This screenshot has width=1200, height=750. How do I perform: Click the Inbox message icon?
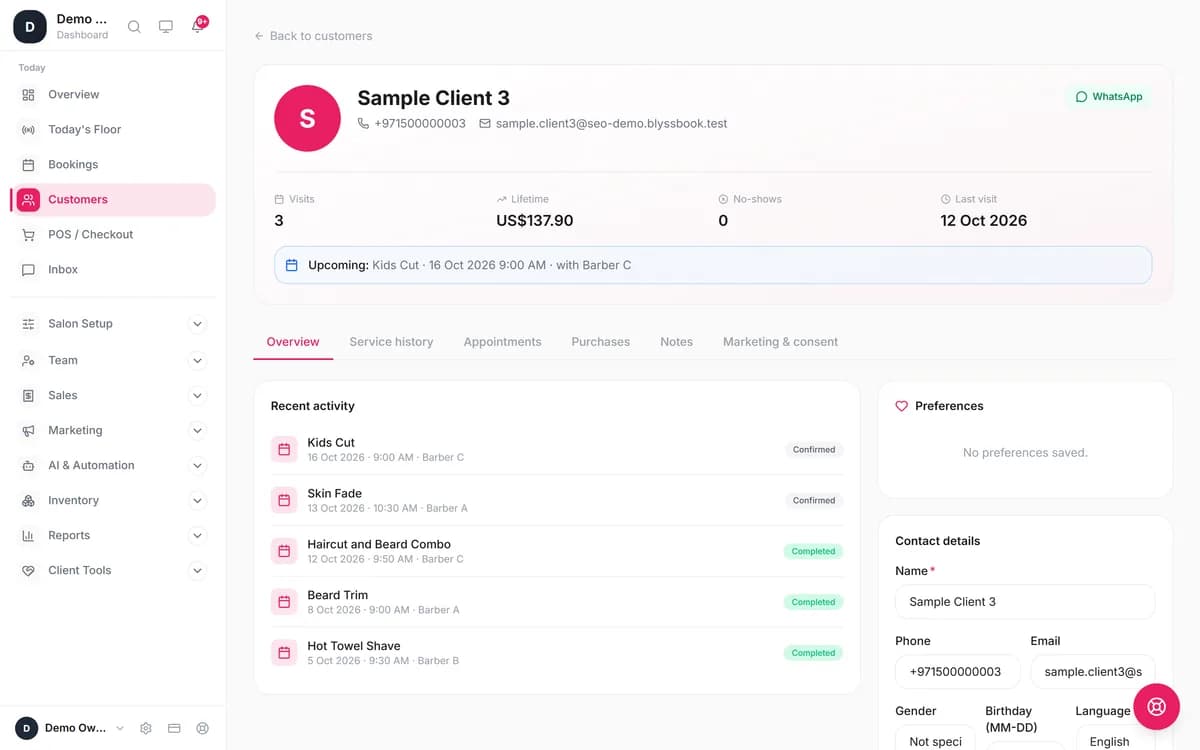point(28,269)
